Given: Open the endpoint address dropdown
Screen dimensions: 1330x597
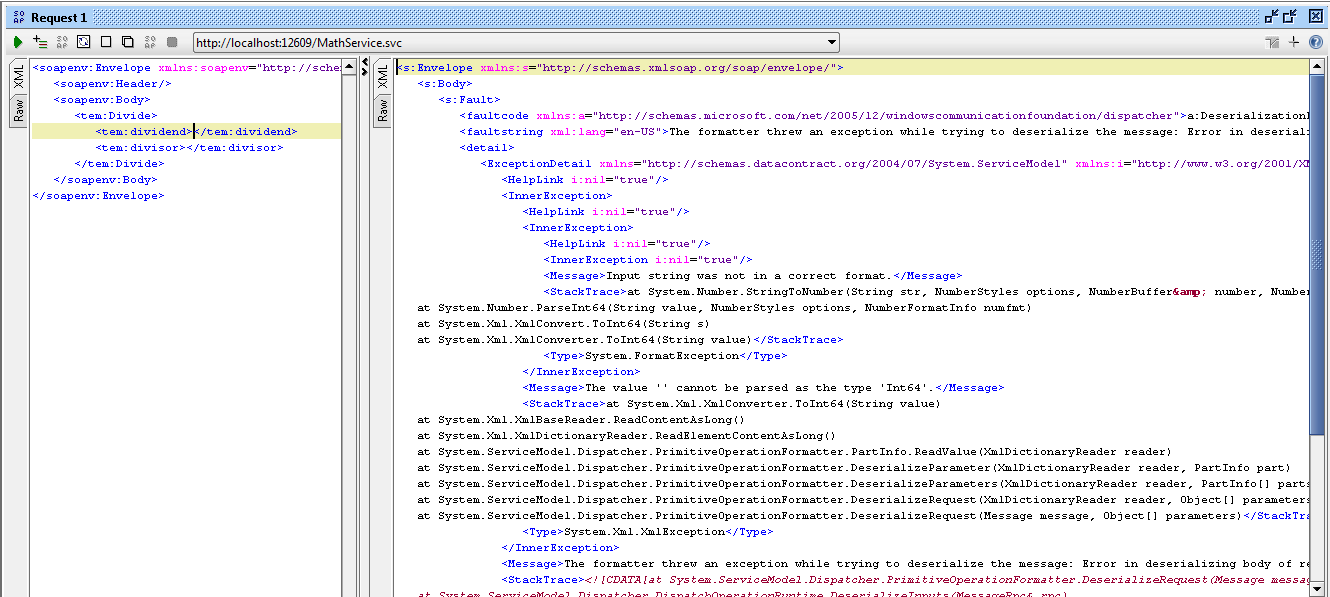Looking at the screenshot, I should coord(834,42).
